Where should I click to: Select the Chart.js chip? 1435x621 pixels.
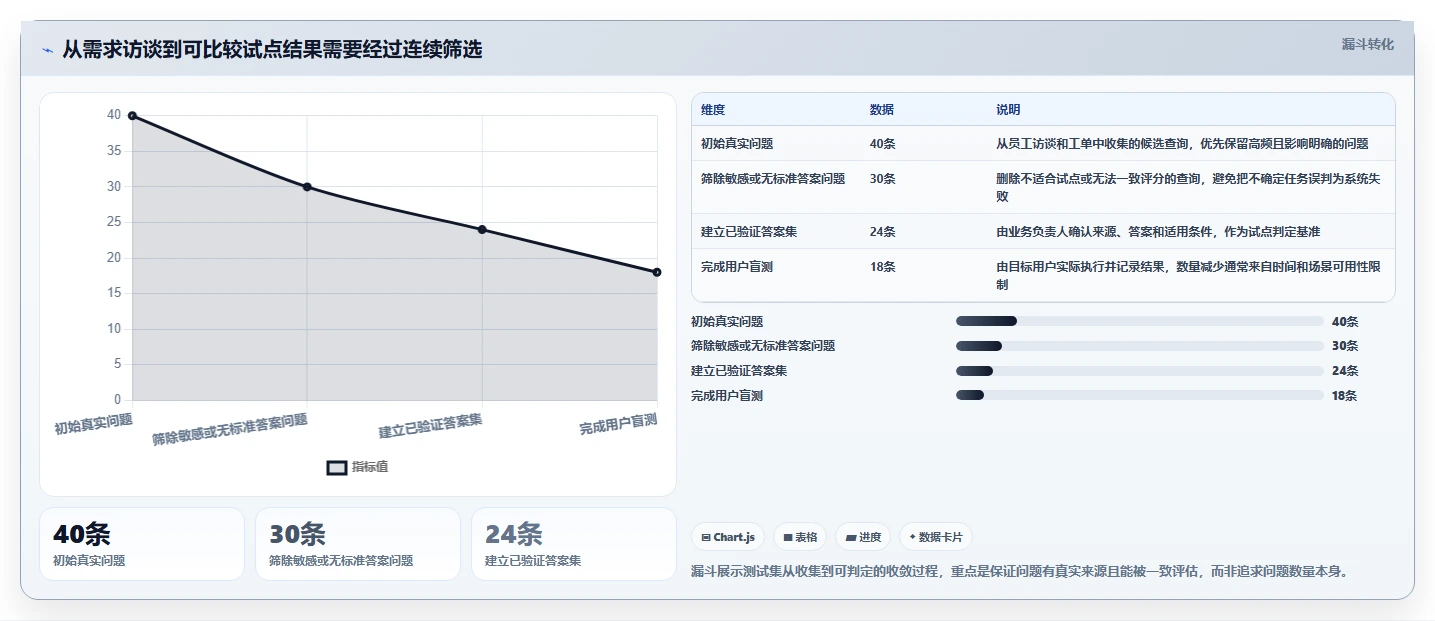coord(728,537)
